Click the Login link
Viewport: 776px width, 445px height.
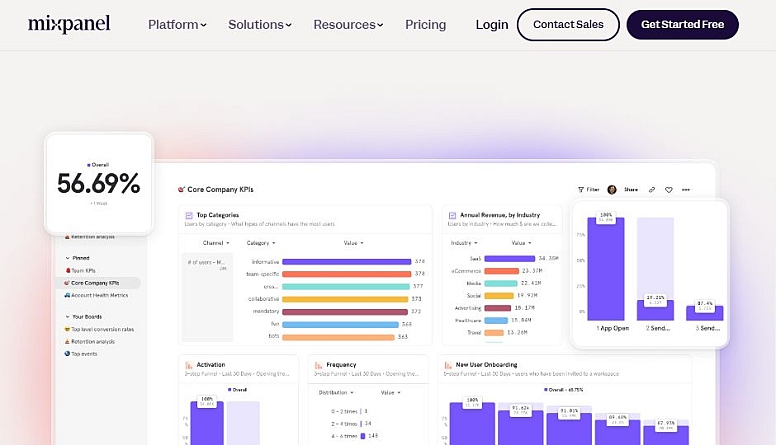tap(492, 24)
